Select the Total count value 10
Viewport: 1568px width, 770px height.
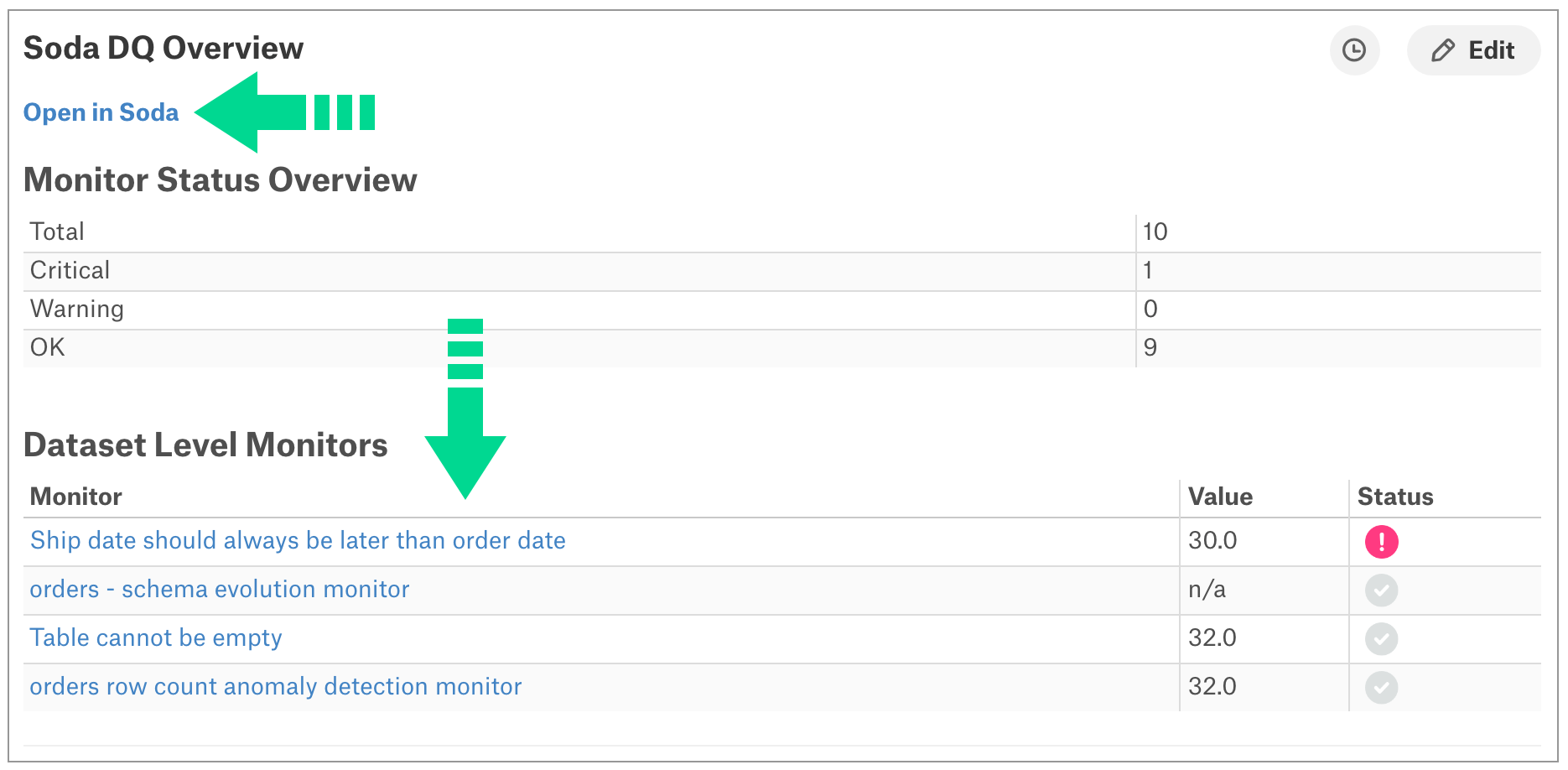[x=1155, y=232]
